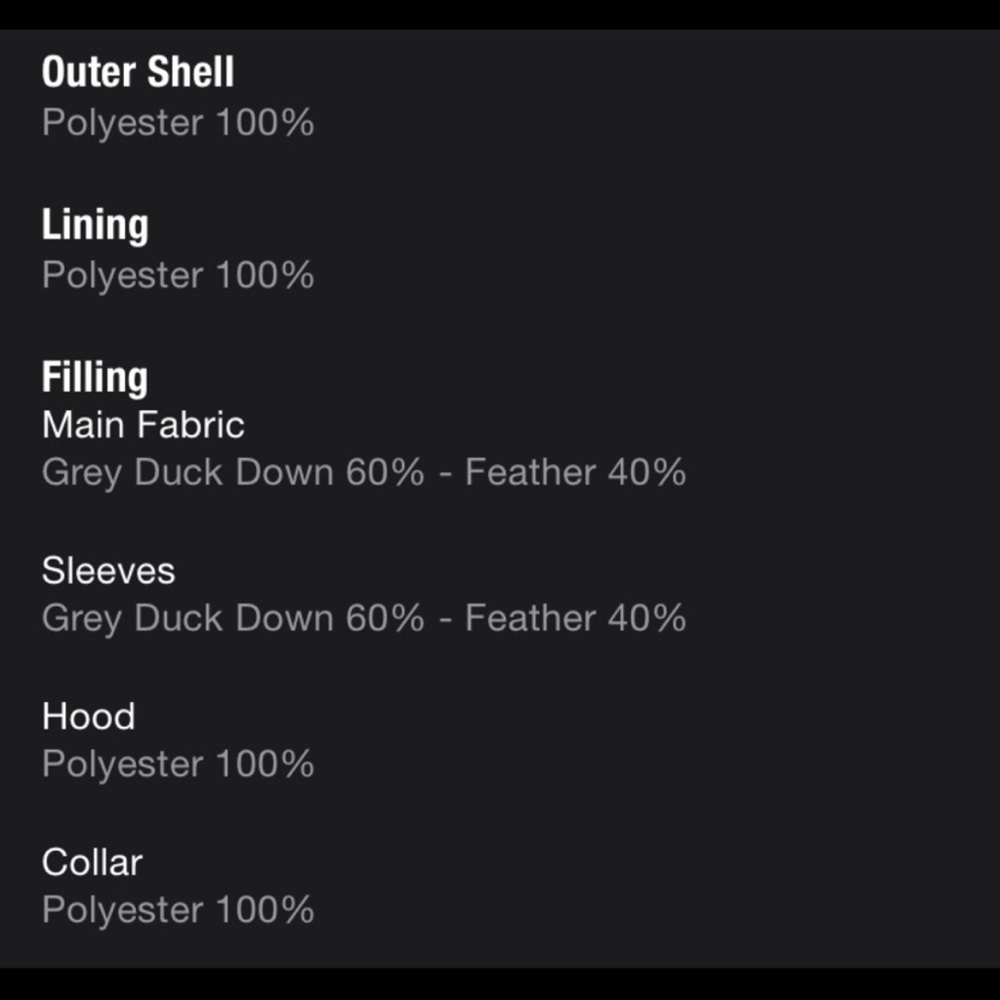The height and width of the screenshot is (1000, 1000).
Task: Click Polyester 100% under Outer Shell
Action: tap(178, 122)
